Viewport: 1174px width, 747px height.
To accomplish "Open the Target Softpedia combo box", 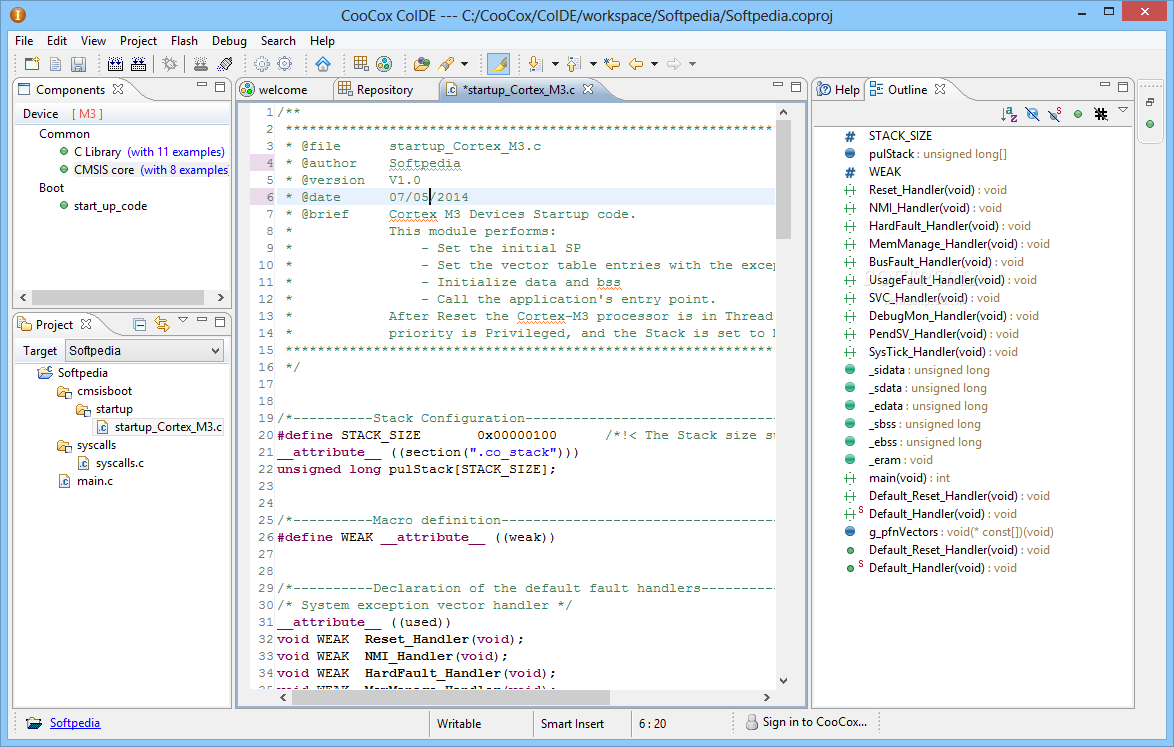I will pos(145,350).
